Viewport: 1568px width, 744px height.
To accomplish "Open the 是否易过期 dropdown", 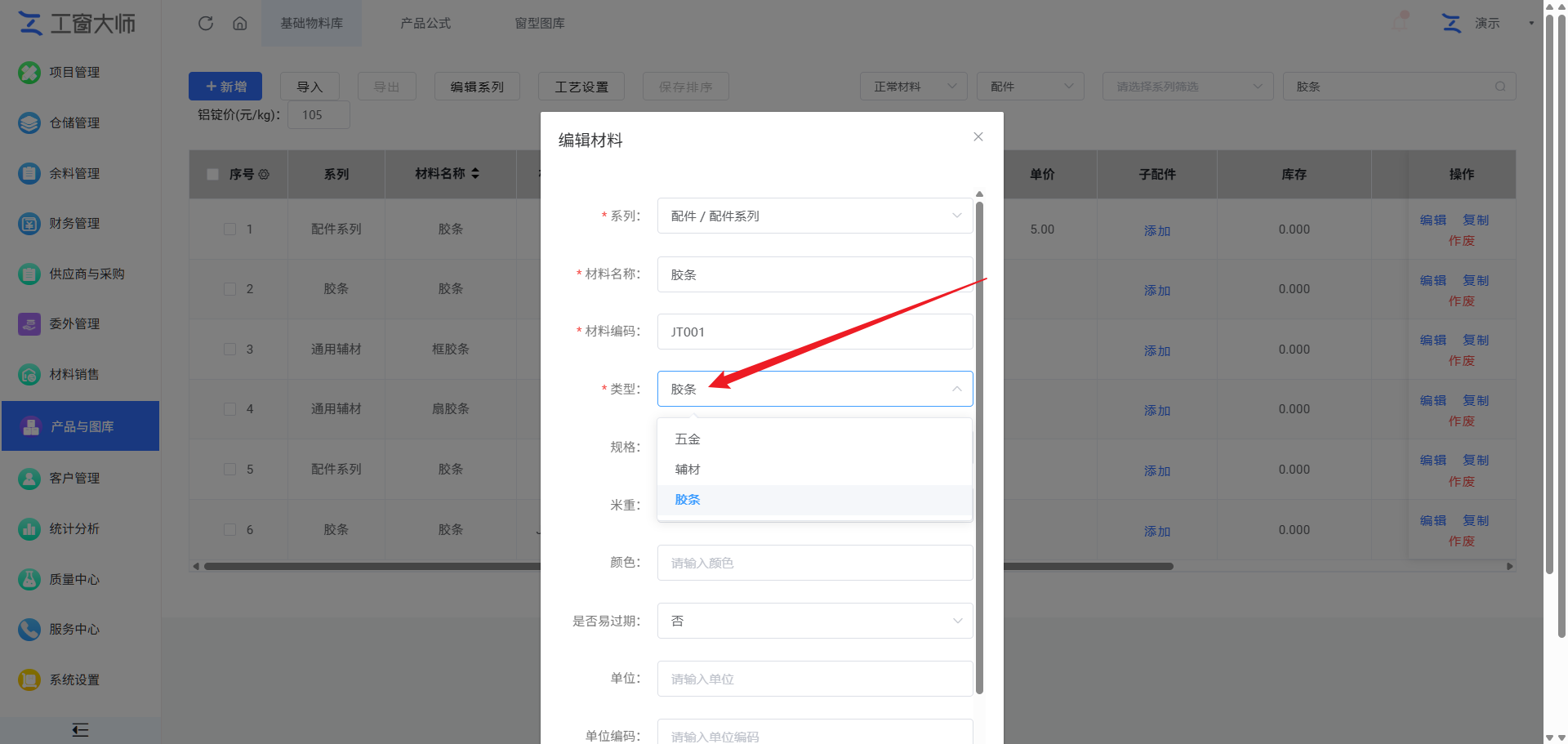I will click(x=815, y=621).
